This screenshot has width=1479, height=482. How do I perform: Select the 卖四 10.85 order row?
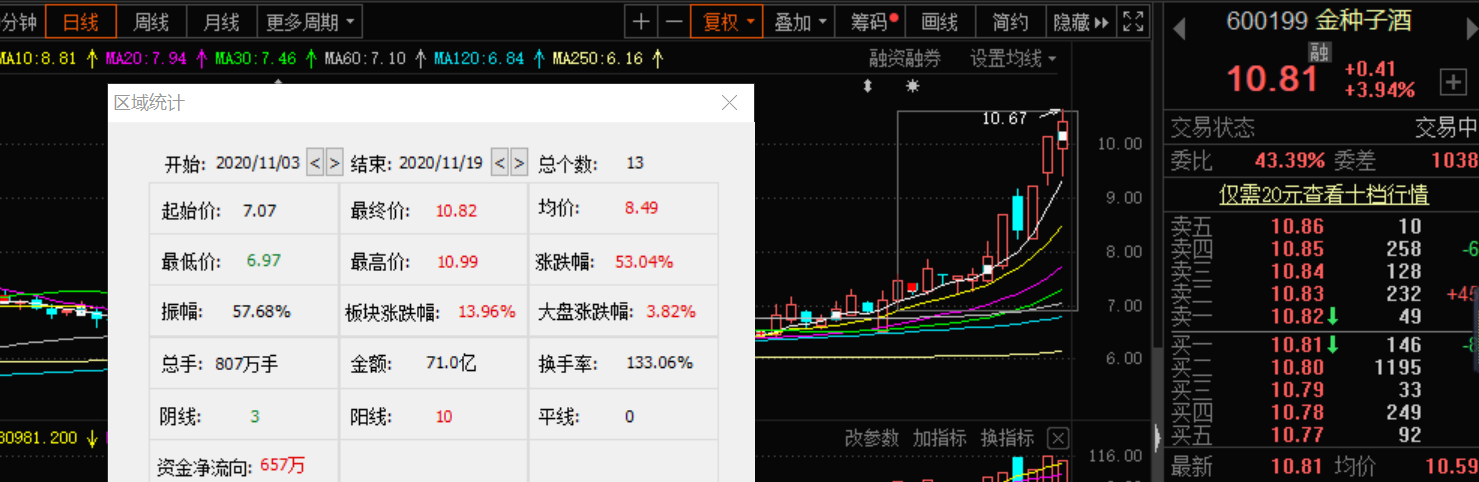tap(1321, 249)
